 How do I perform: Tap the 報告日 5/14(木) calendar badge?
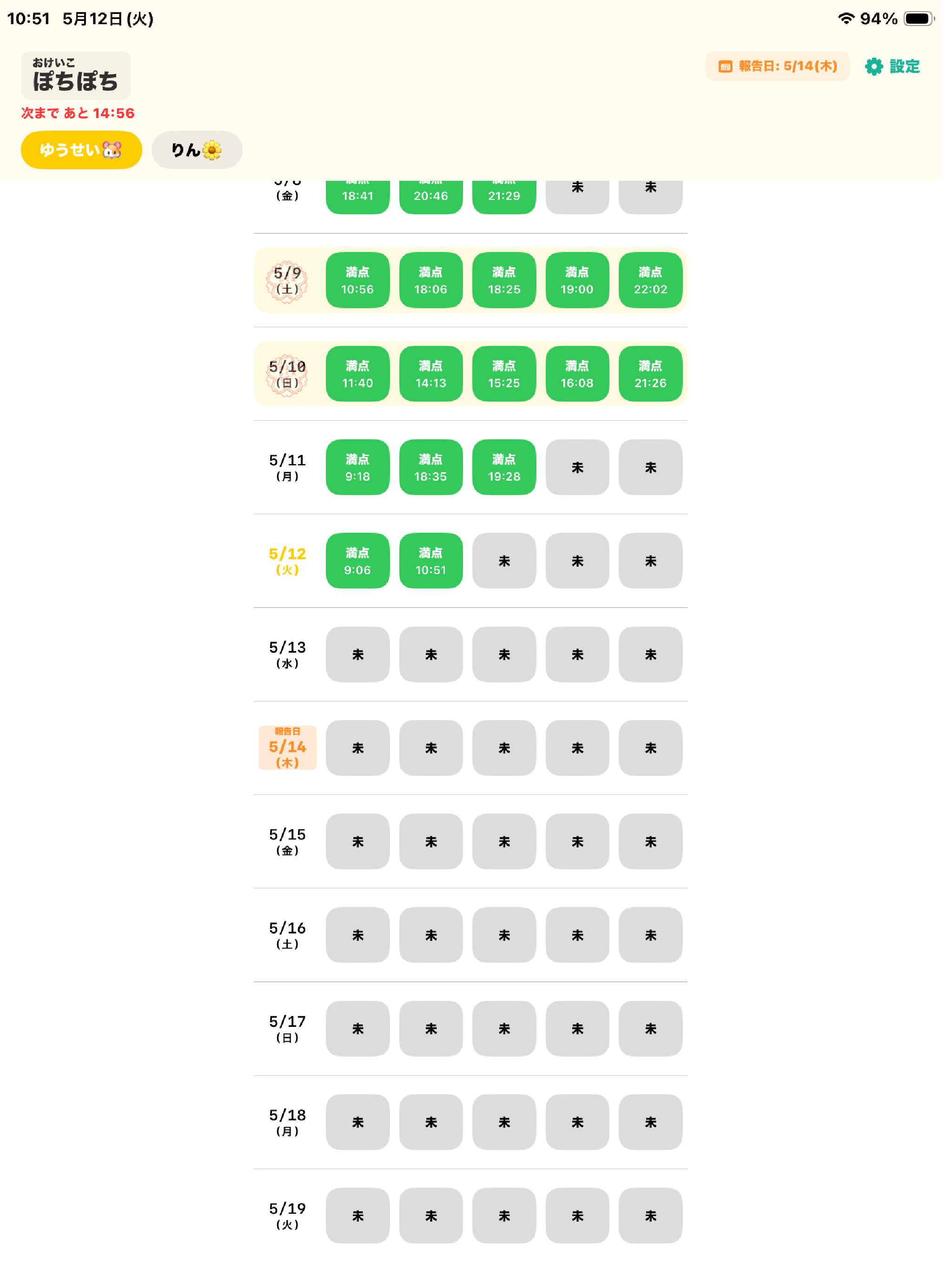pyautogui.click(x=777, y=66)
